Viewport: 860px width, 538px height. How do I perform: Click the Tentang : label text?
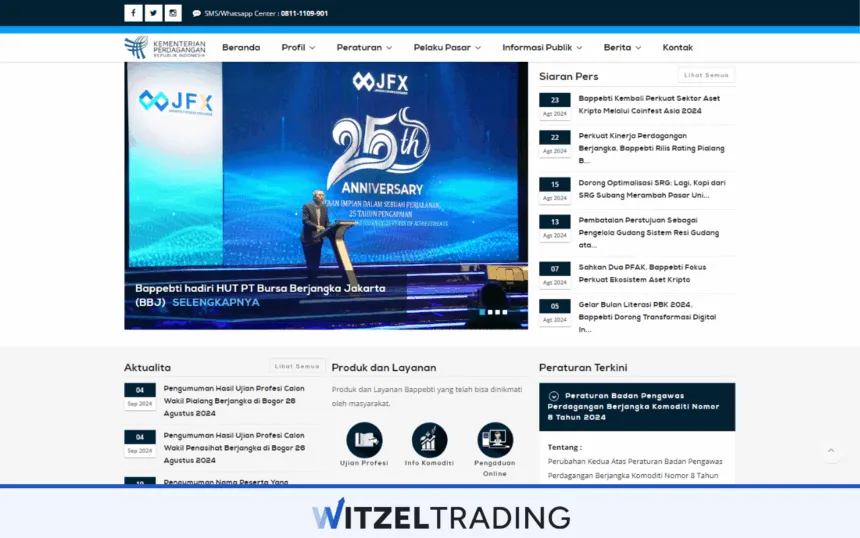tap(564, 448)
